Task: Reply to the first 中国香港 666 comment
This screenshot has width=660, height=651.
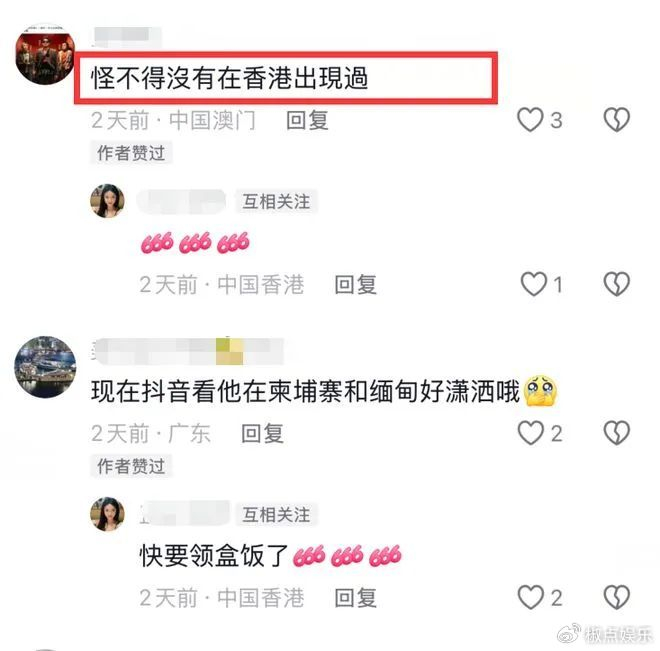Action: tap(355, 284)
